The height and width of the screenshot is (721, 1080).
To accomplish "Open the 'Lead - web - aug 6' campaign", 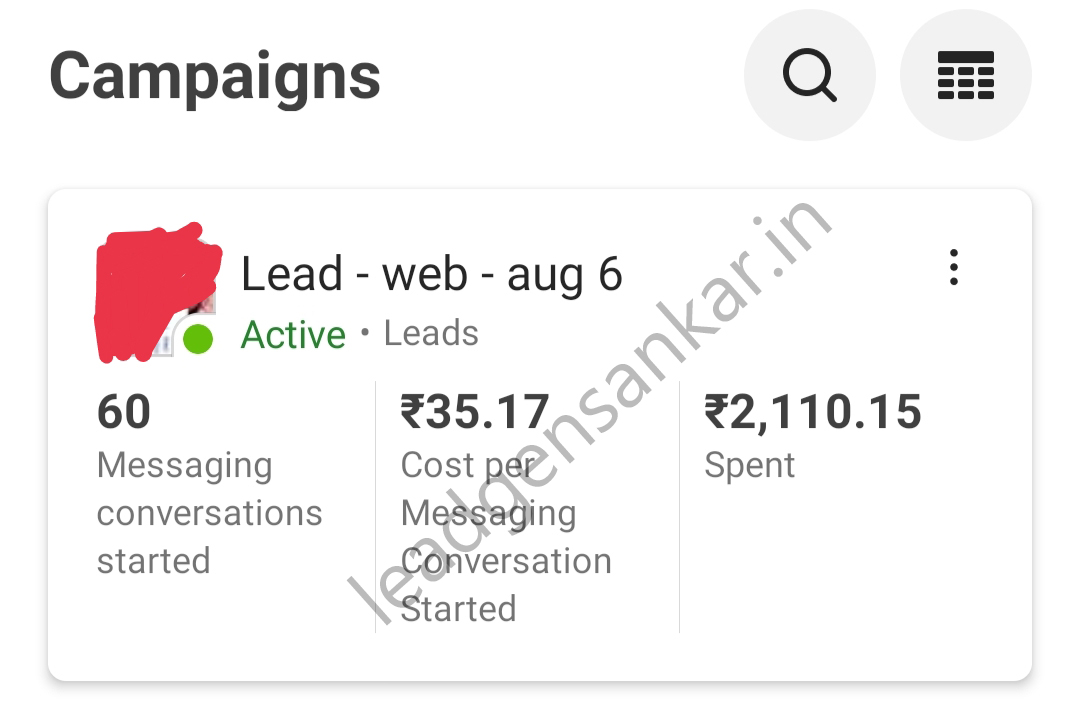I will point(432,274).
